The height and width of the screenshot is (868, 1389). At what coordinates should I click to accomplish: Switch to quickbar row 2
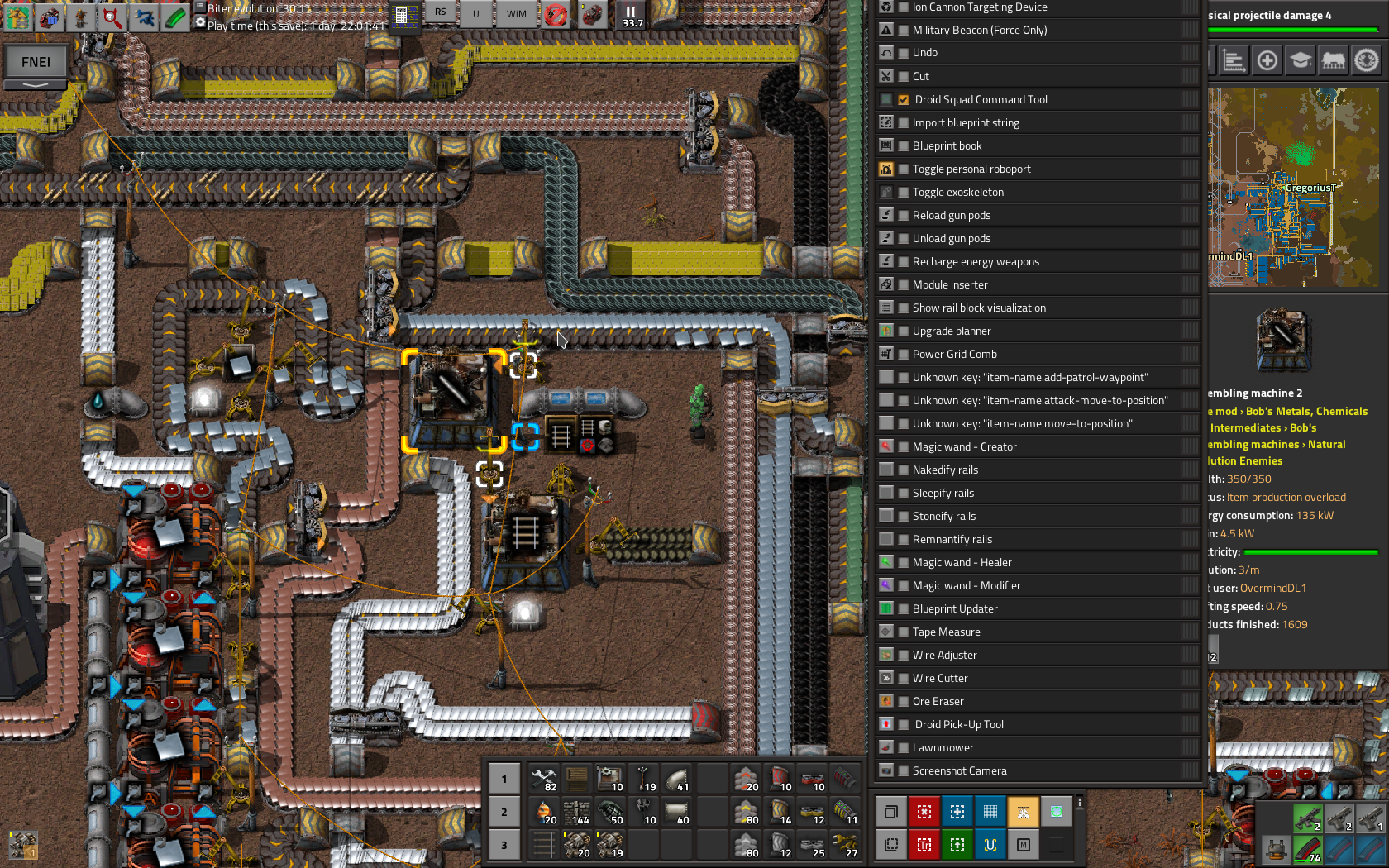click(504, 812)
